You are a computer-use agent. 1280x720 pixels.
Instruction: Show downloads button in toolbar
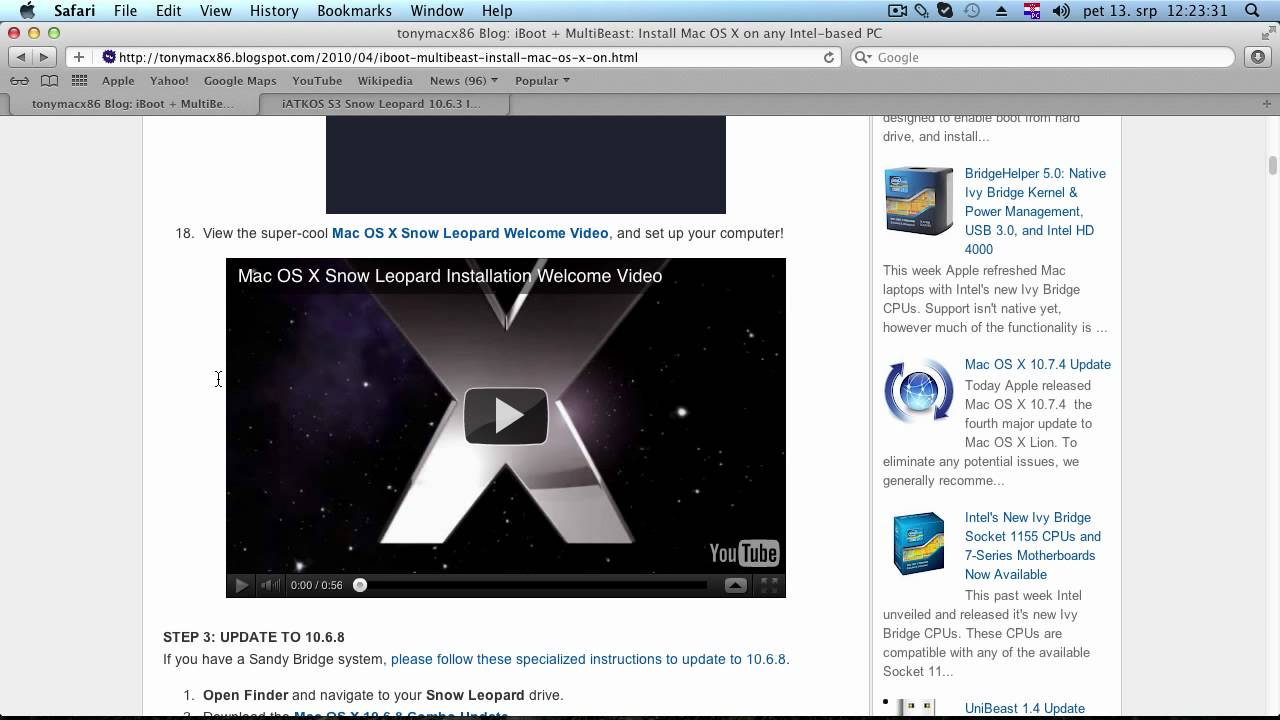tap(1258, 57)
